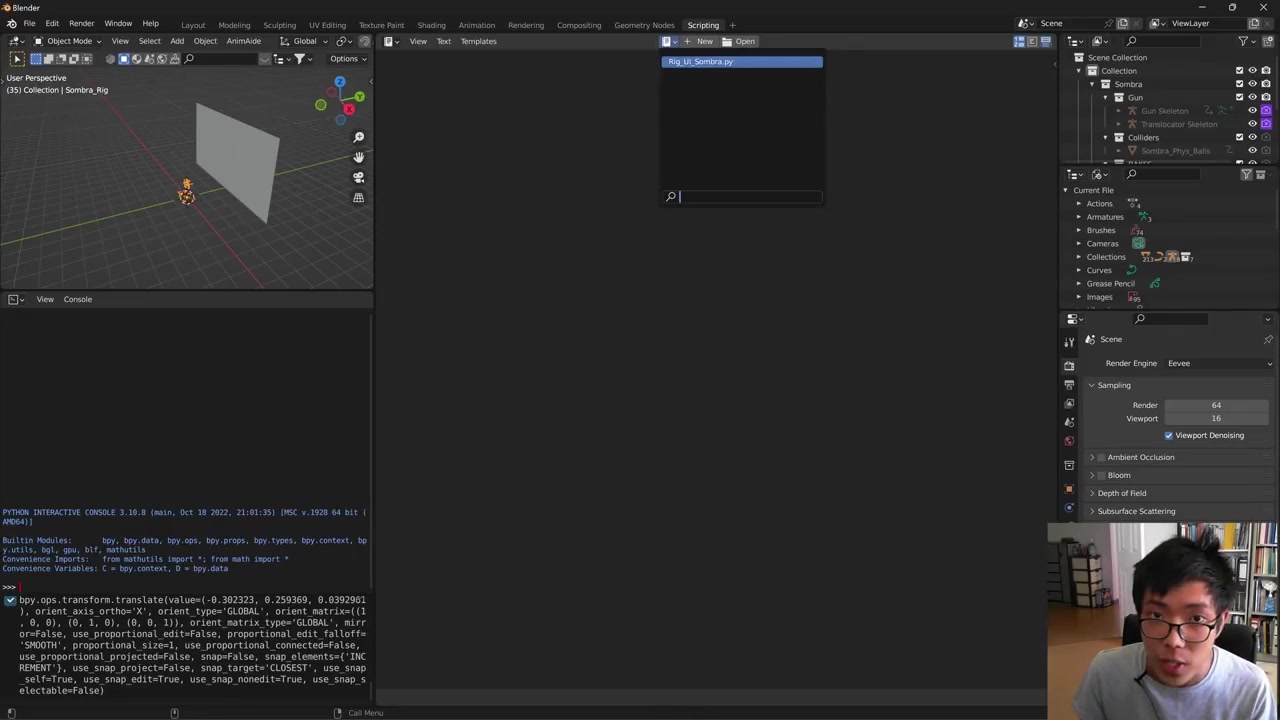Expand the Armatures entry in Current File
This screenshot has height=720, width=1280.
point(1078,217)
